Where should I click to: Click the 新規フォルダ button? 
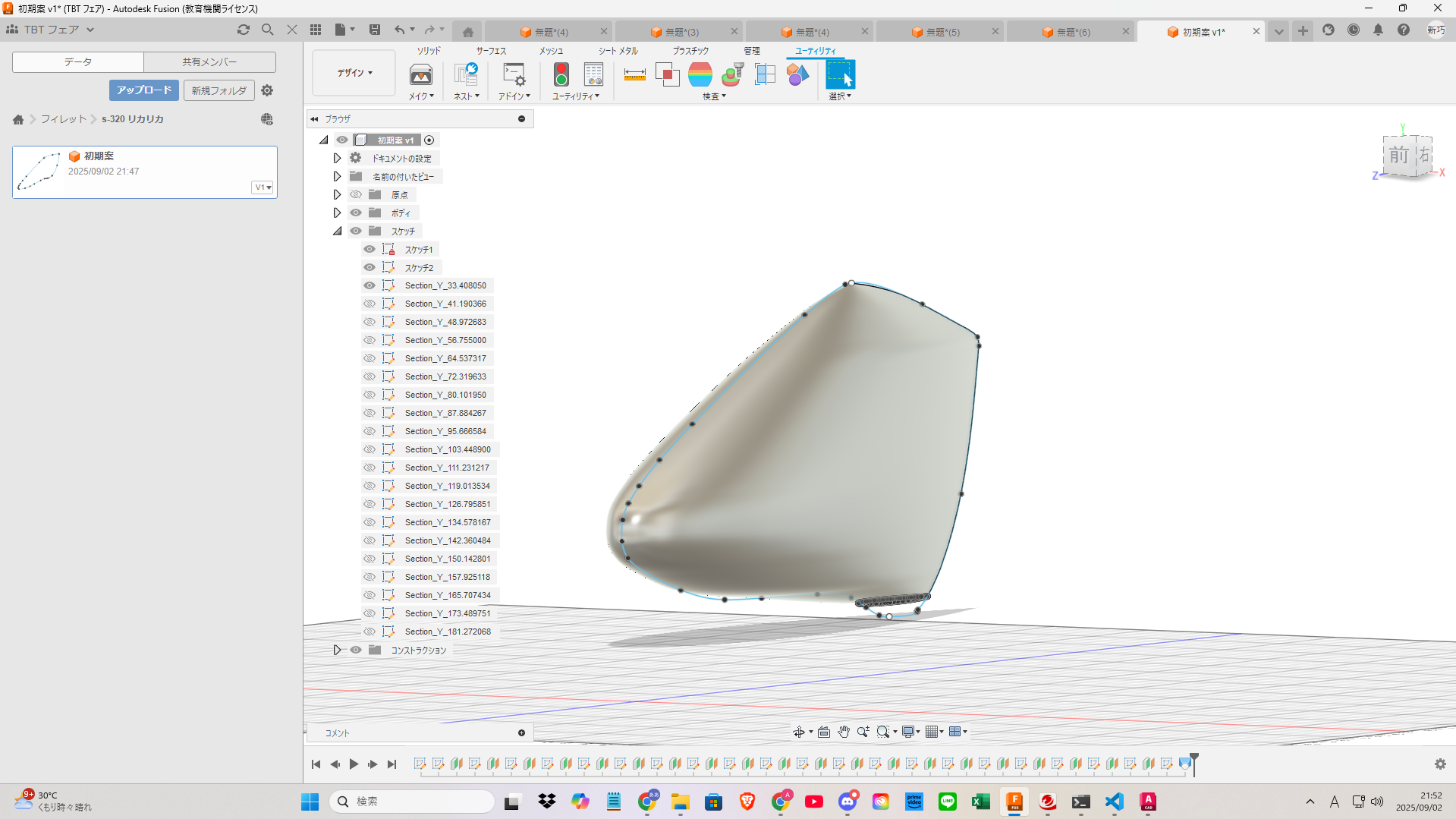[x=219, y=90]
